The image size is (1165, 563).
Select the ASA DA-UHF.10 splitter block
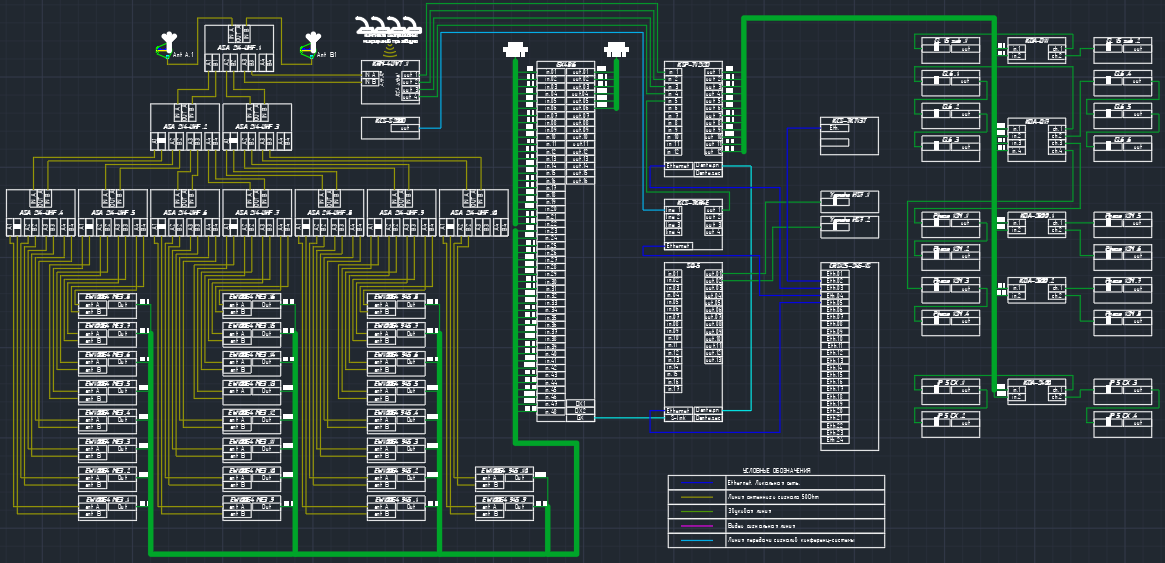click(x=474, y=213)
